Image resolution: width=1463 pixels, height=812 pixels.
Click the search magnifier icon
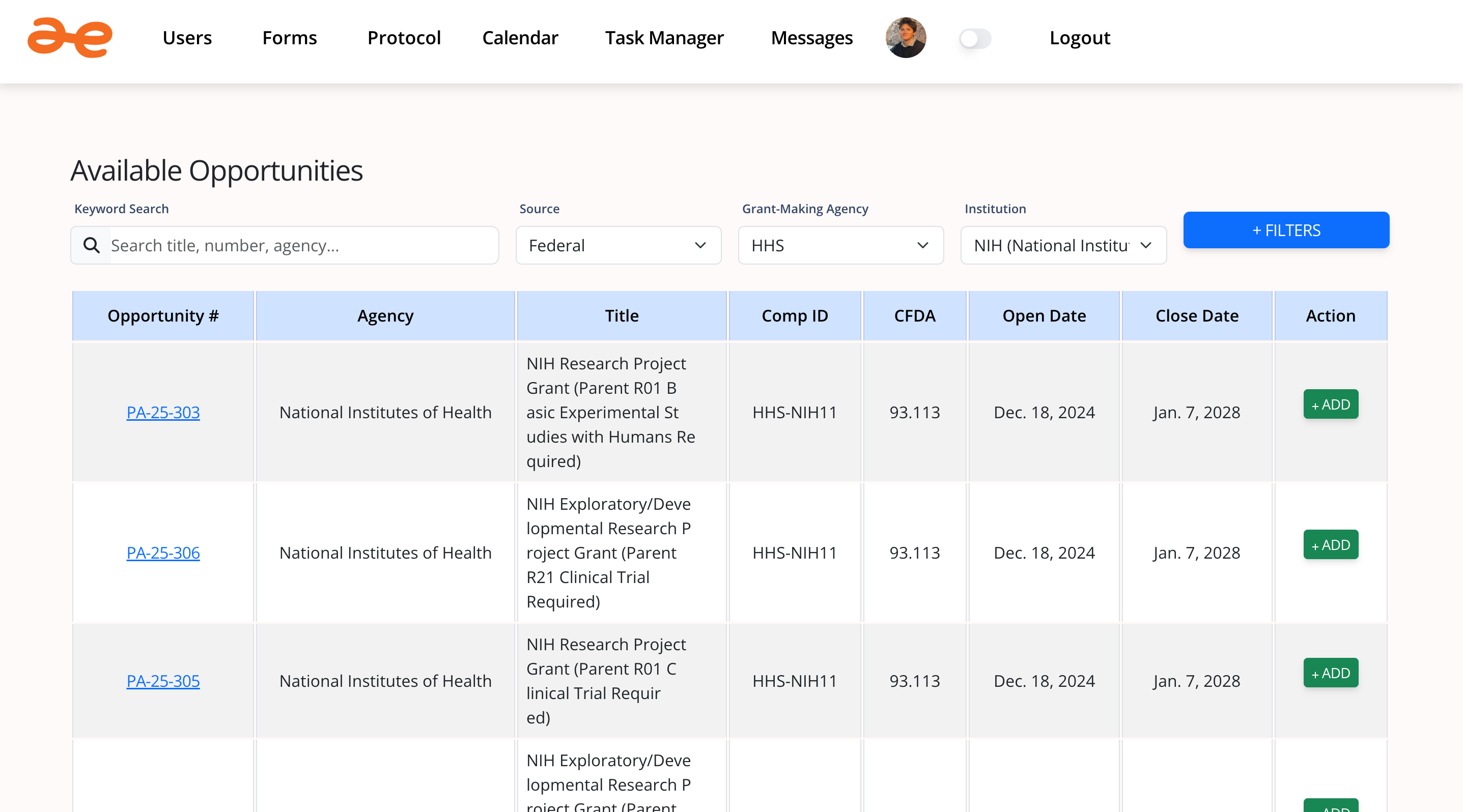point(92,245)
